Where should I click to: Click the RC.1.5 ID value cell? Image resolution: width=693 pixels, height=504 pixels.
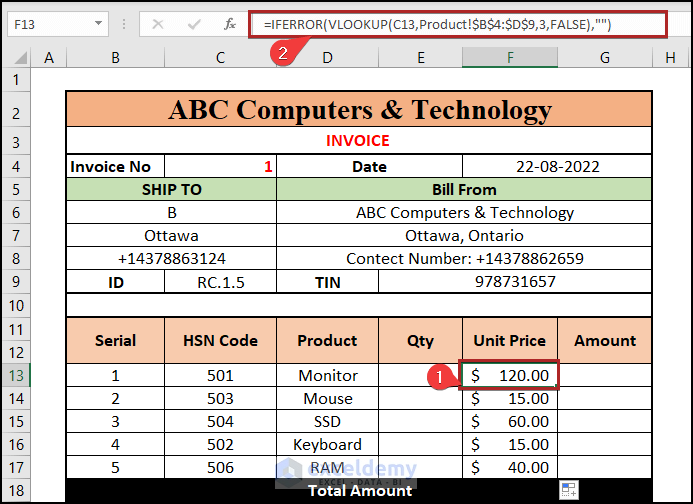coord(220,282)
